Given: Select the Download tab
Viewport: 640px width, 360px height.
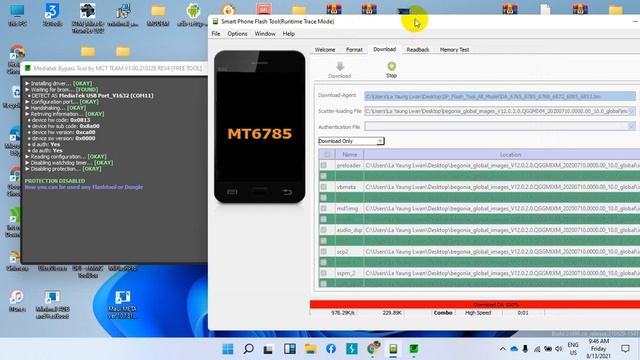Looking at the screenshot, I should [x=384, y=49].
